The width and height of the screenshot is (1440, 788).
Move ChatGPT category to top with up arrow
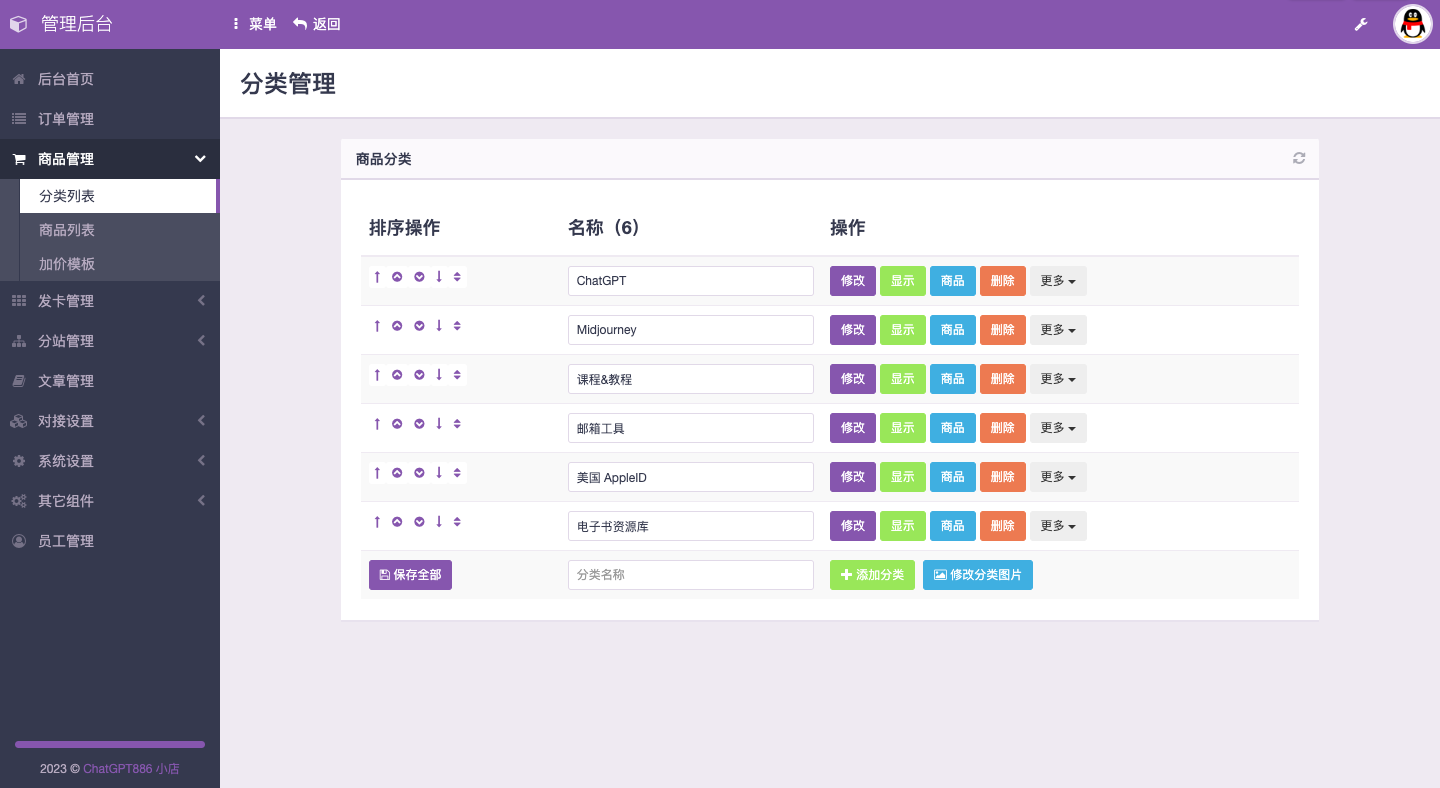[x=377, y=276]
